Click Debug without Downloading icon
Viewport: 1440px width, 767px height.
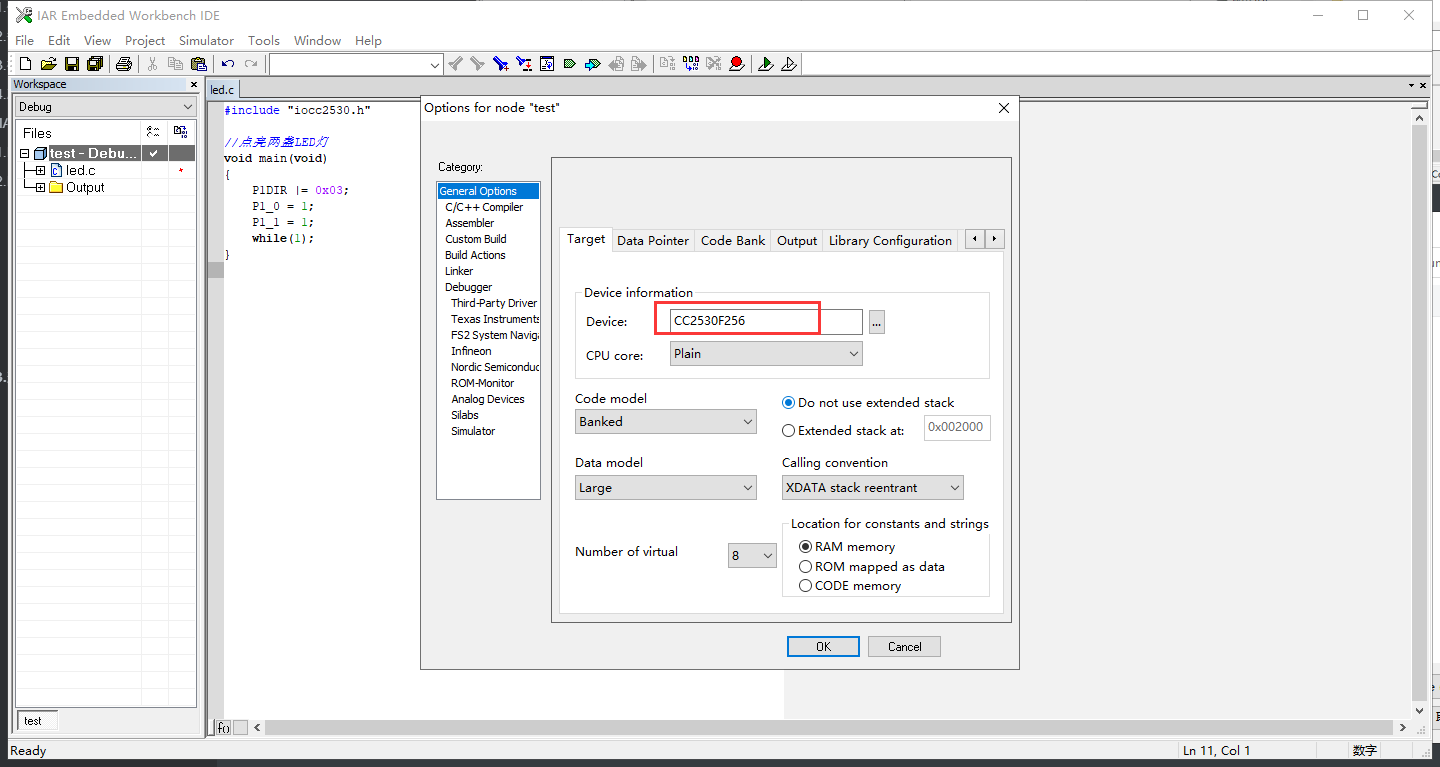coord(789,64)
